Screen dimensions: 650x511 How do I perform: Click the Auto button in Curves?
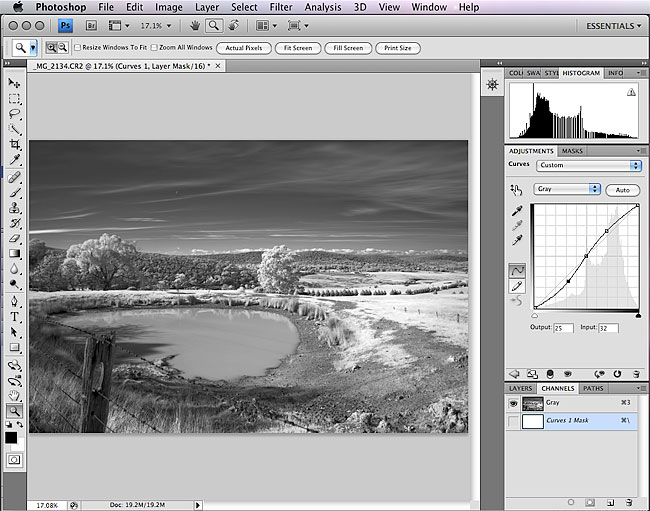coord(623,189)
